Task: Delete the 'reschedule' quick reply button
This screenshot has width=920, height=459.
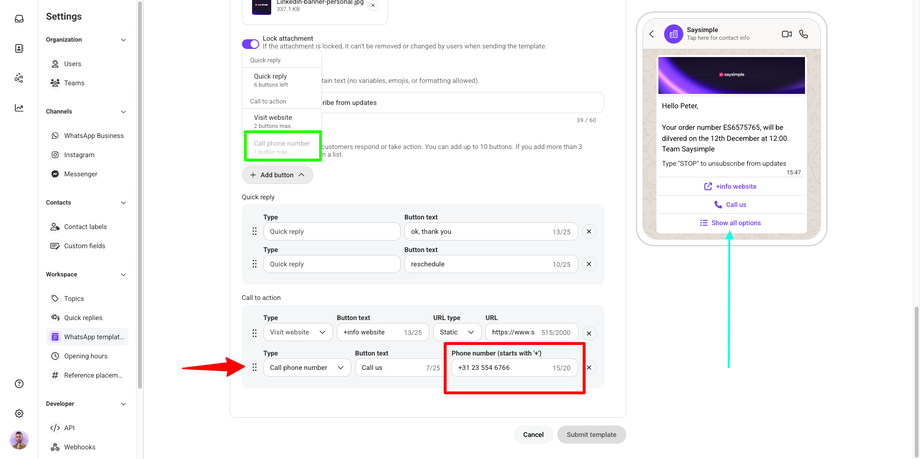Action: 589,264
